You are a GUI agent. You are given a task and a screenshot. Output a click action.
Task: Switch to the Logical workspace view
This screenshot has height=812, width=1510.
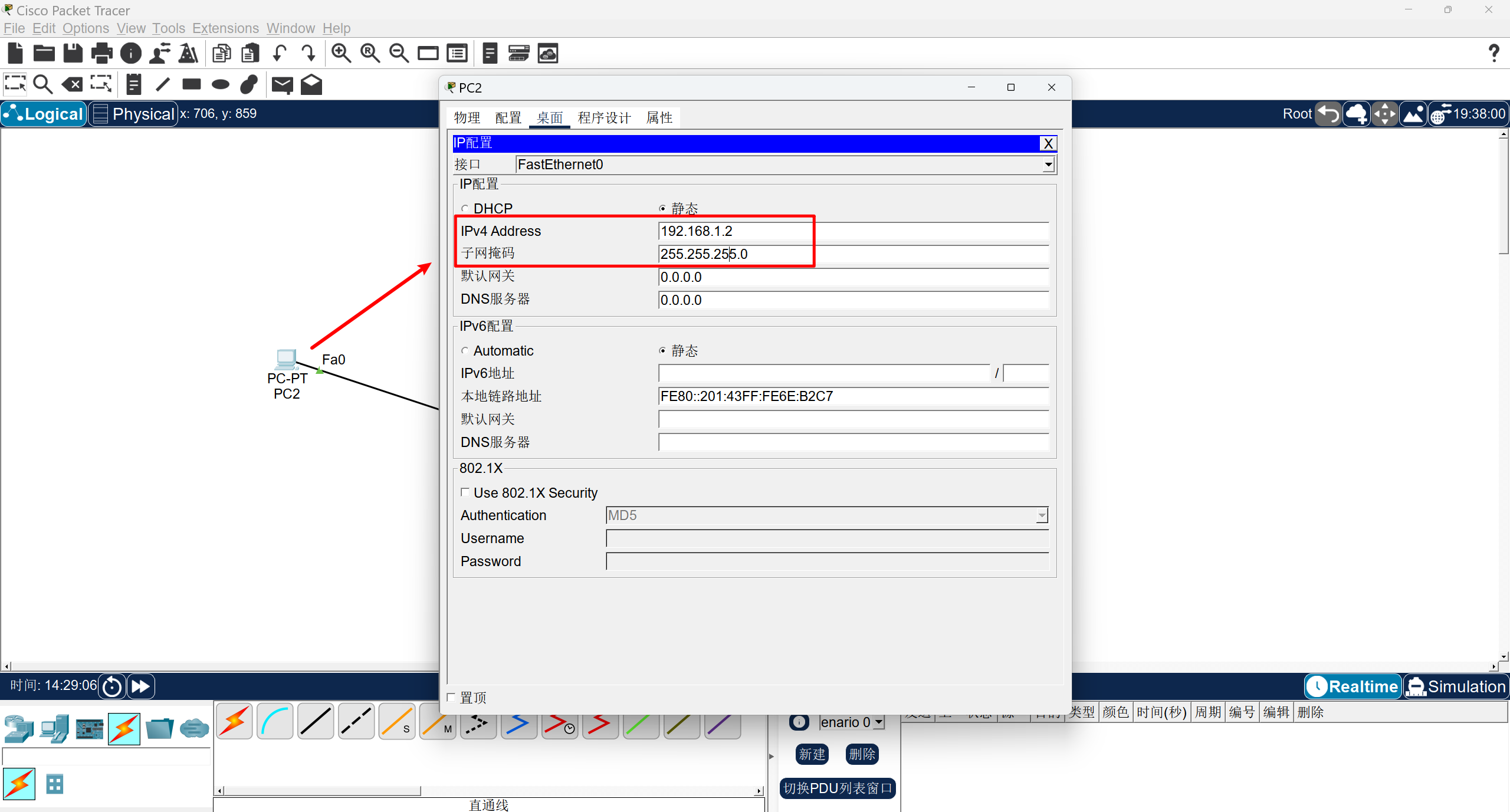(x=44, y=114)
